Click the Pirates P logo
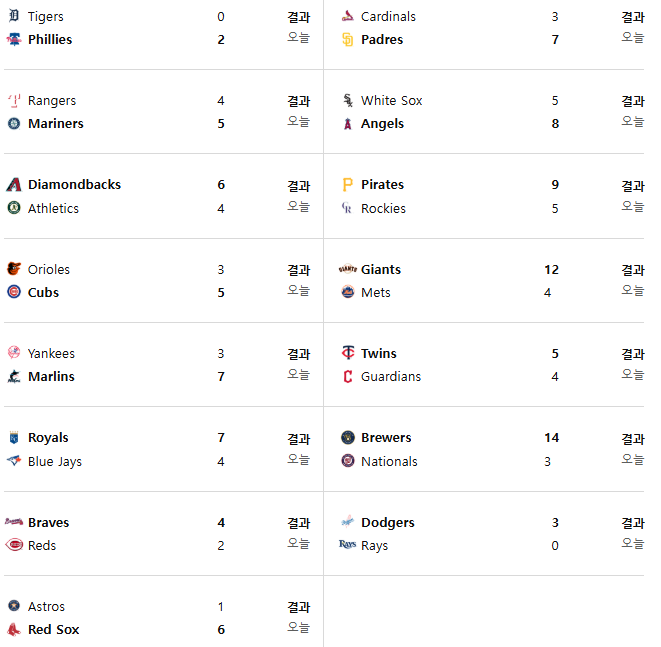This screenshot has width=661, height=647. (347, 185)
